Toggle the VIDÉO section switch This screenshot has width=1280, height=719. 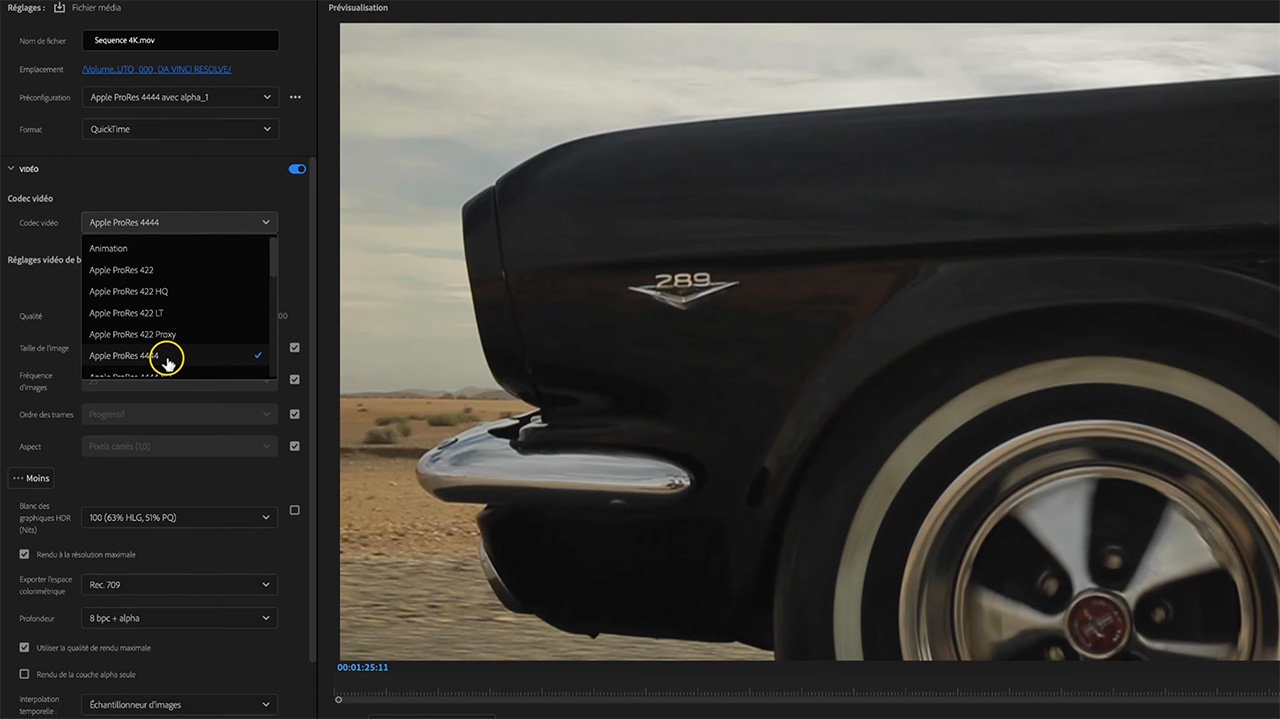point(297,169)
